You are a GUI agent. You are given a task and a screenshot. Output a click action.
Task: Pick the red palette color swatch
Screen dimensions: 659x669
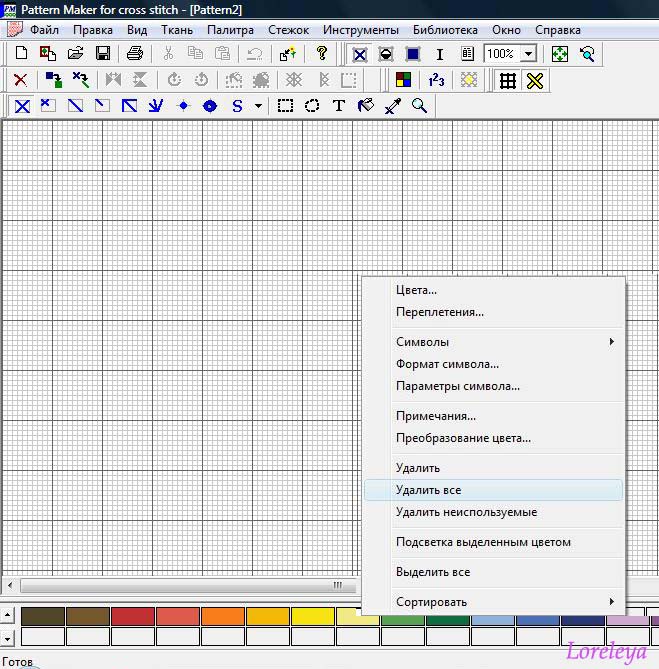tap(133, 616)
